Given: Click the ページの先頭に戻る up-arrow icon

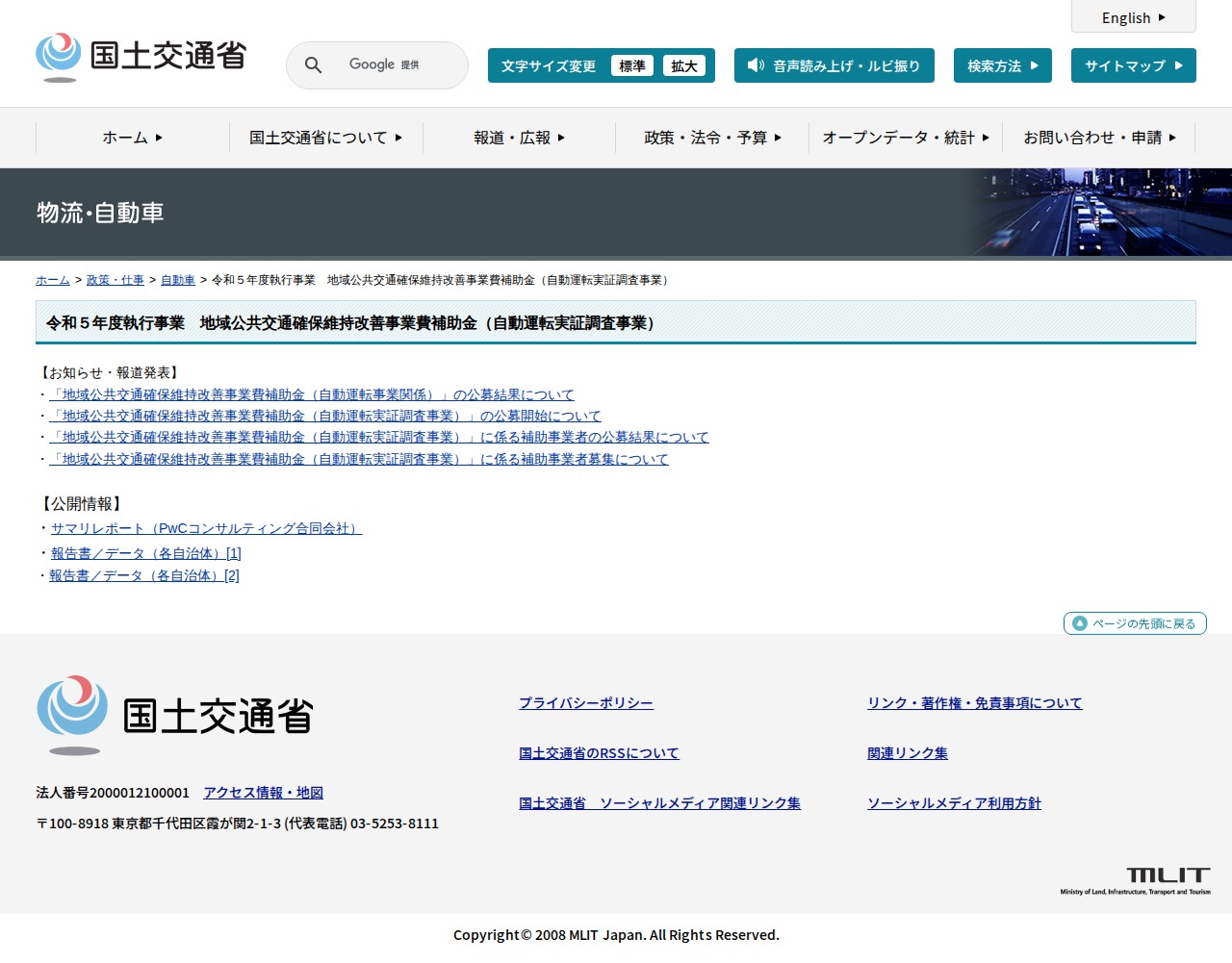Looking at the screenshot, I should click(x=1080, y=623).
